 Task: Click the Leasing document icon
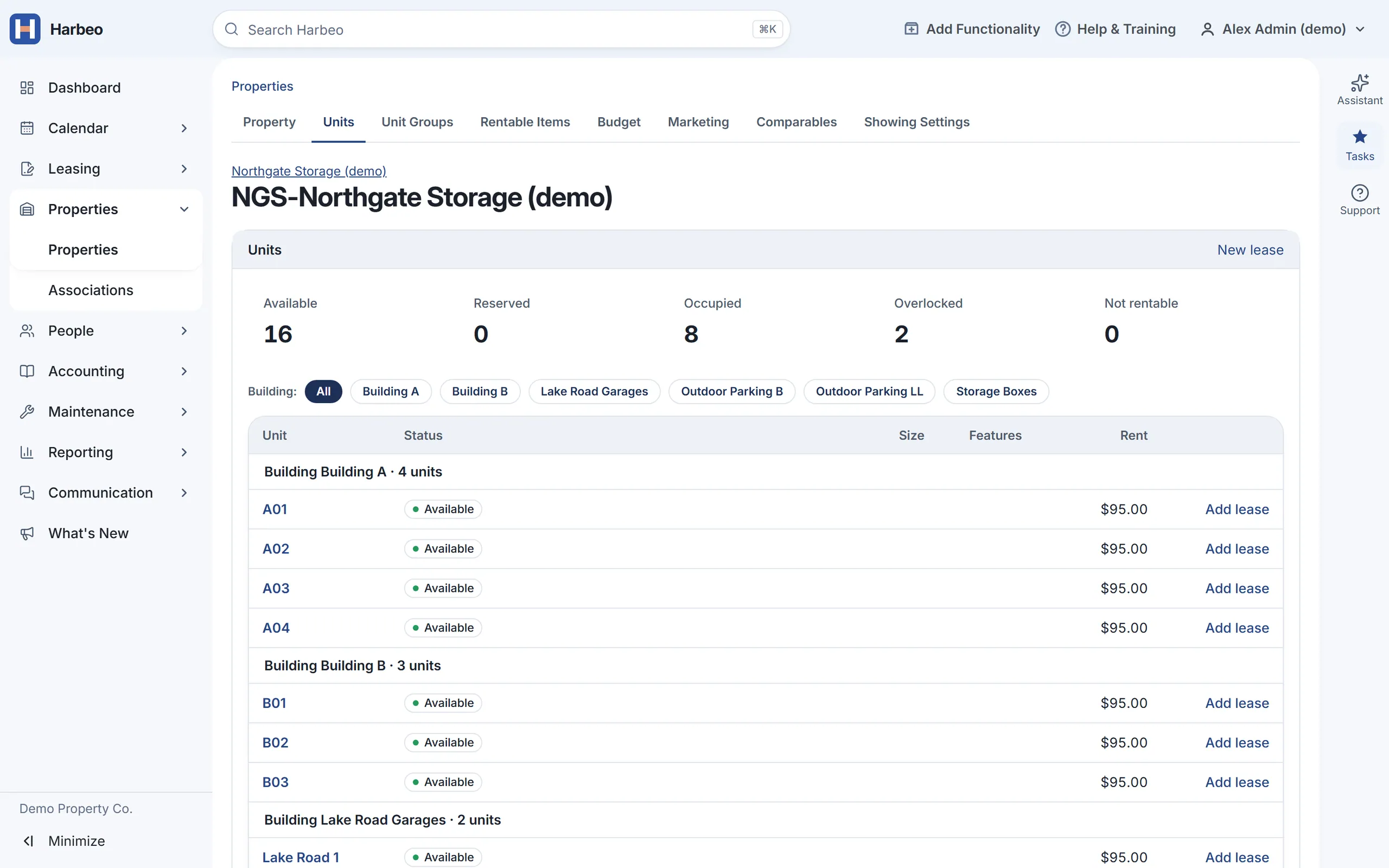coord(27,169)
